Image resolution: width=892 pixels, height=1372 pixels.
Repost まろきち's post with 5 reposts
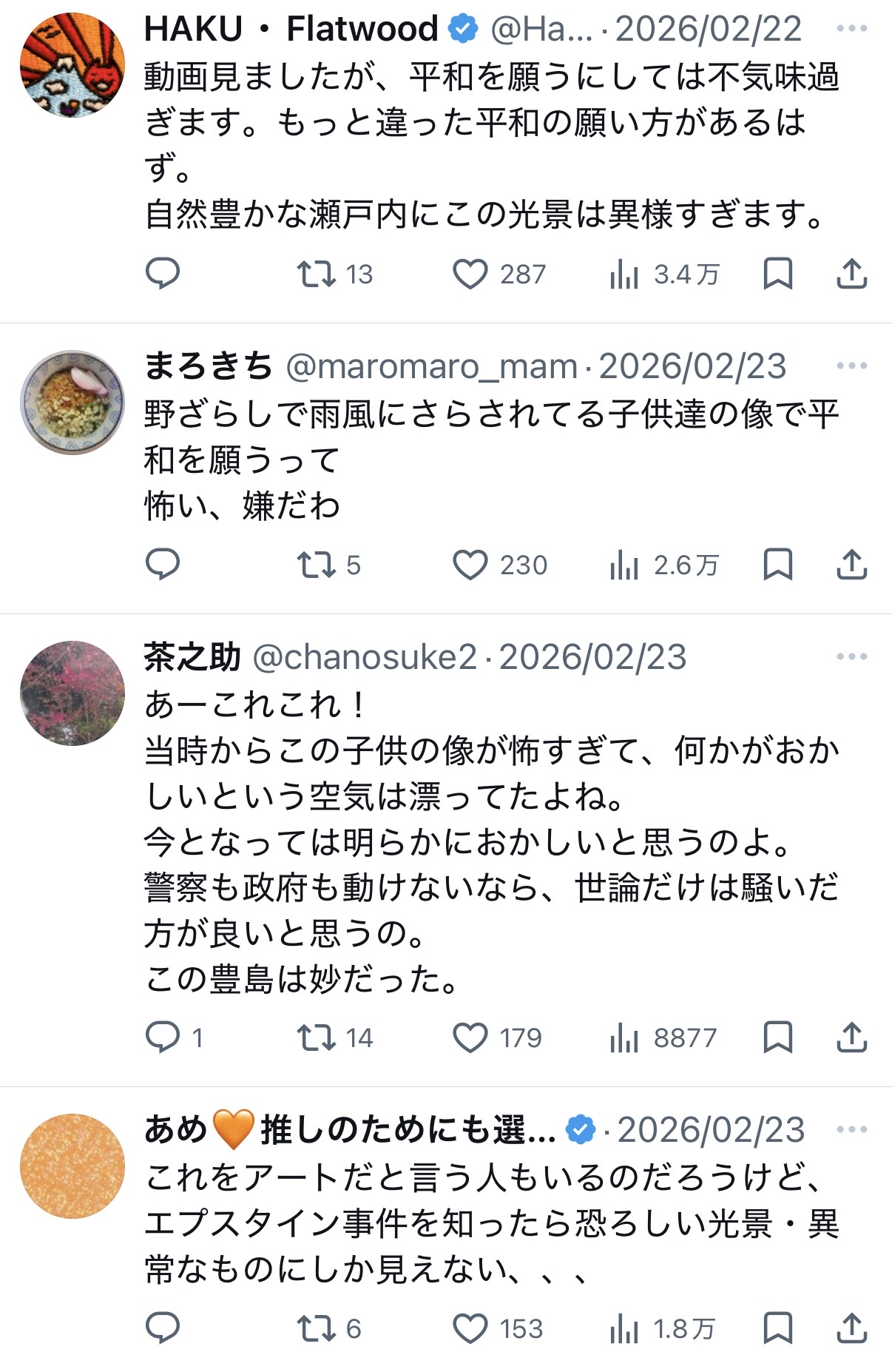point(317,565)
